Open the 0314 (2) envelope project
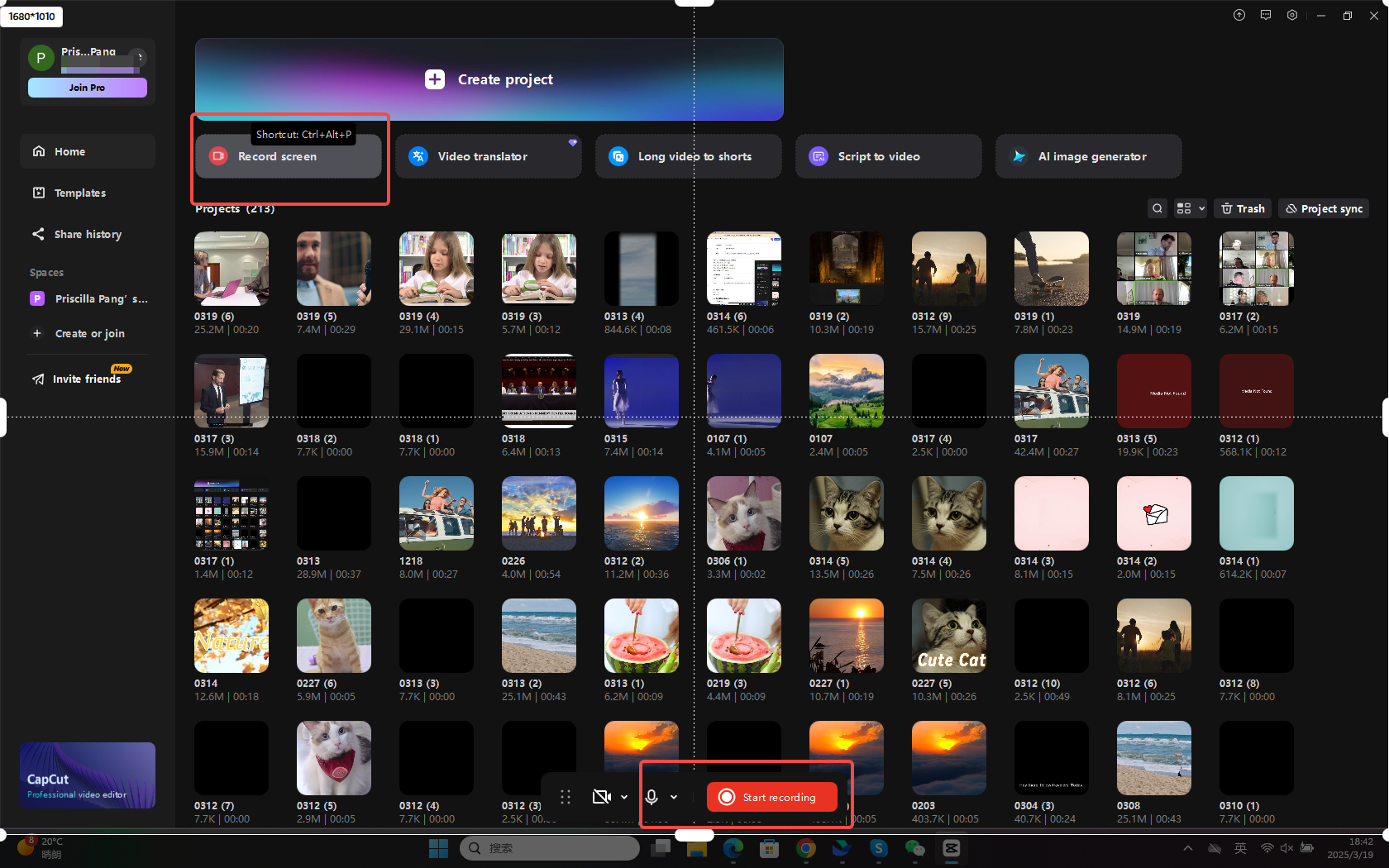 (x=1154, y=513)
